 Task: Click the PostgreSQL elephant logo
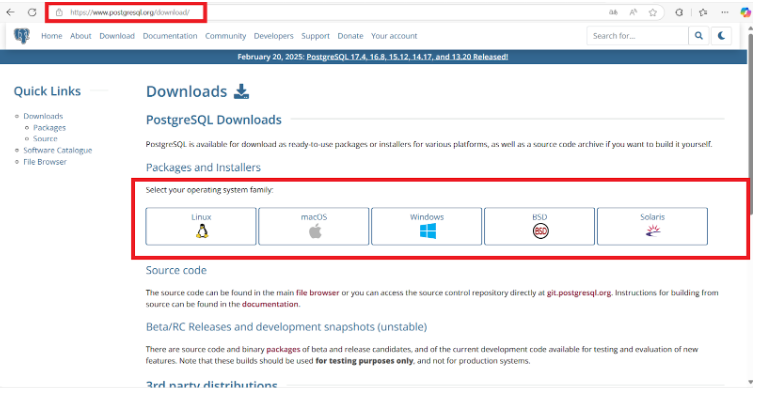(x=22, y=36)
